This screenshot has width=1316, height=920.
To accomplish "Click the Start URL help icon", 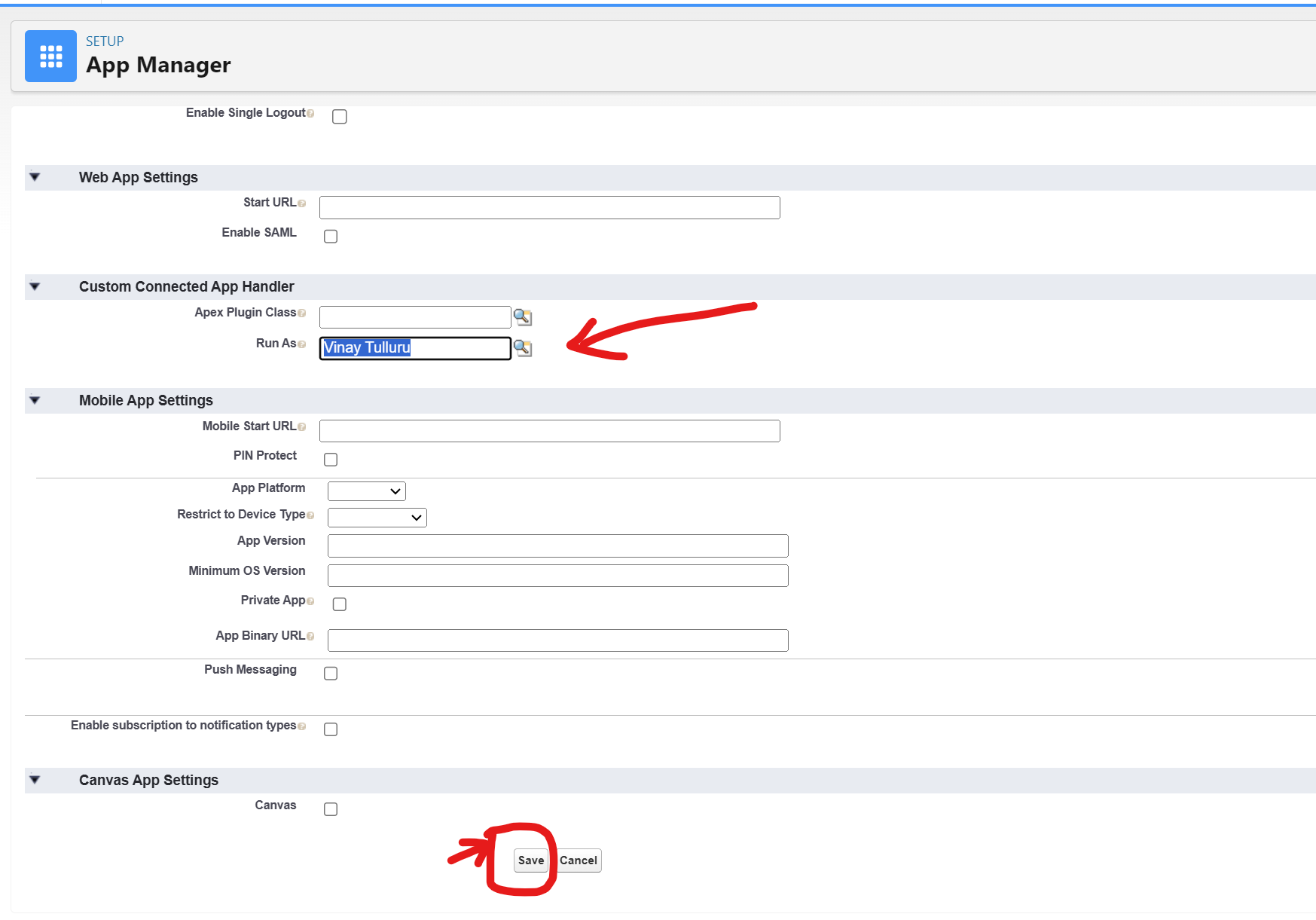I will coord(301,203).
